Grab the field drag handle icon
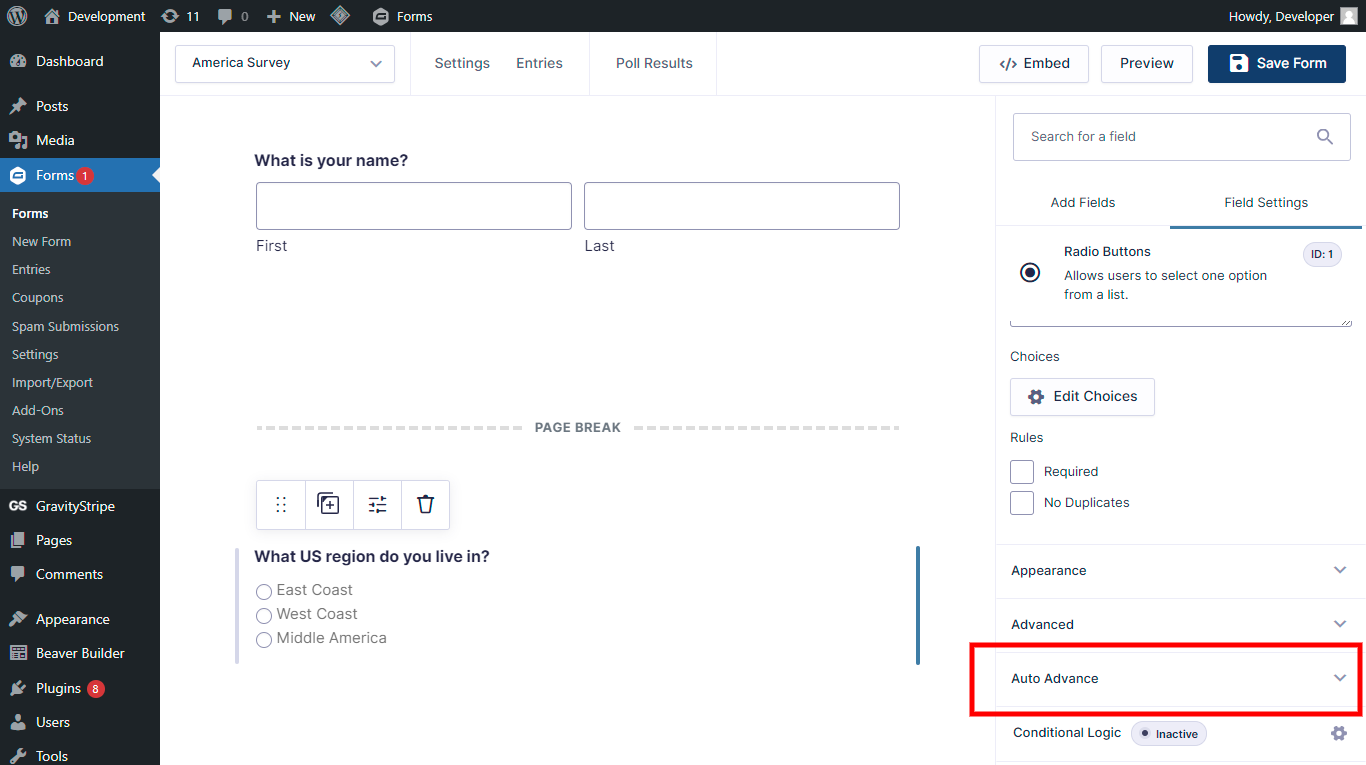Image resolution: width=1366 pixels, height=765 pixels. tap(281, 505)
